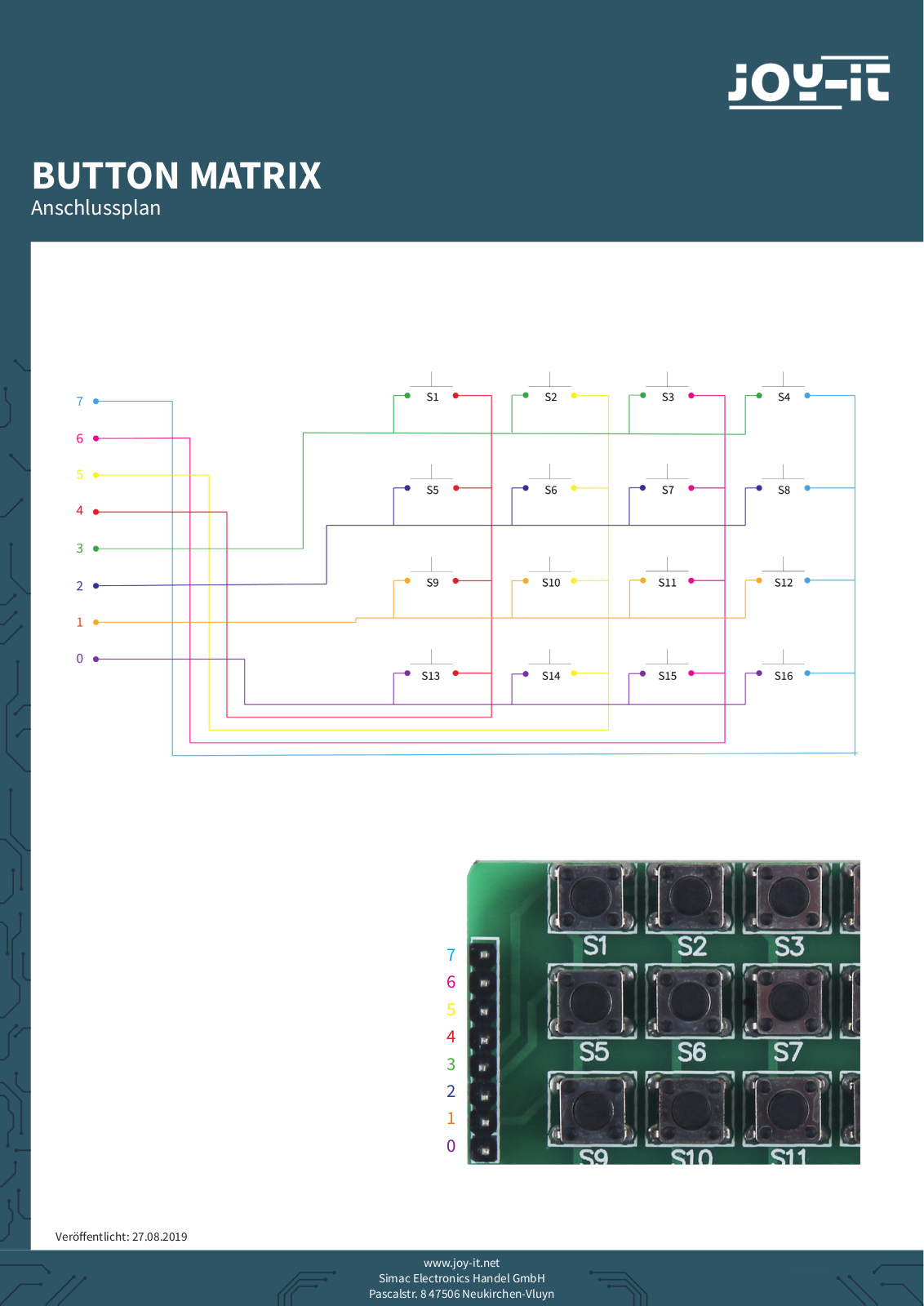
Task: Click the yellow 5 beside the board photo
Action: tap(451, 1010)
